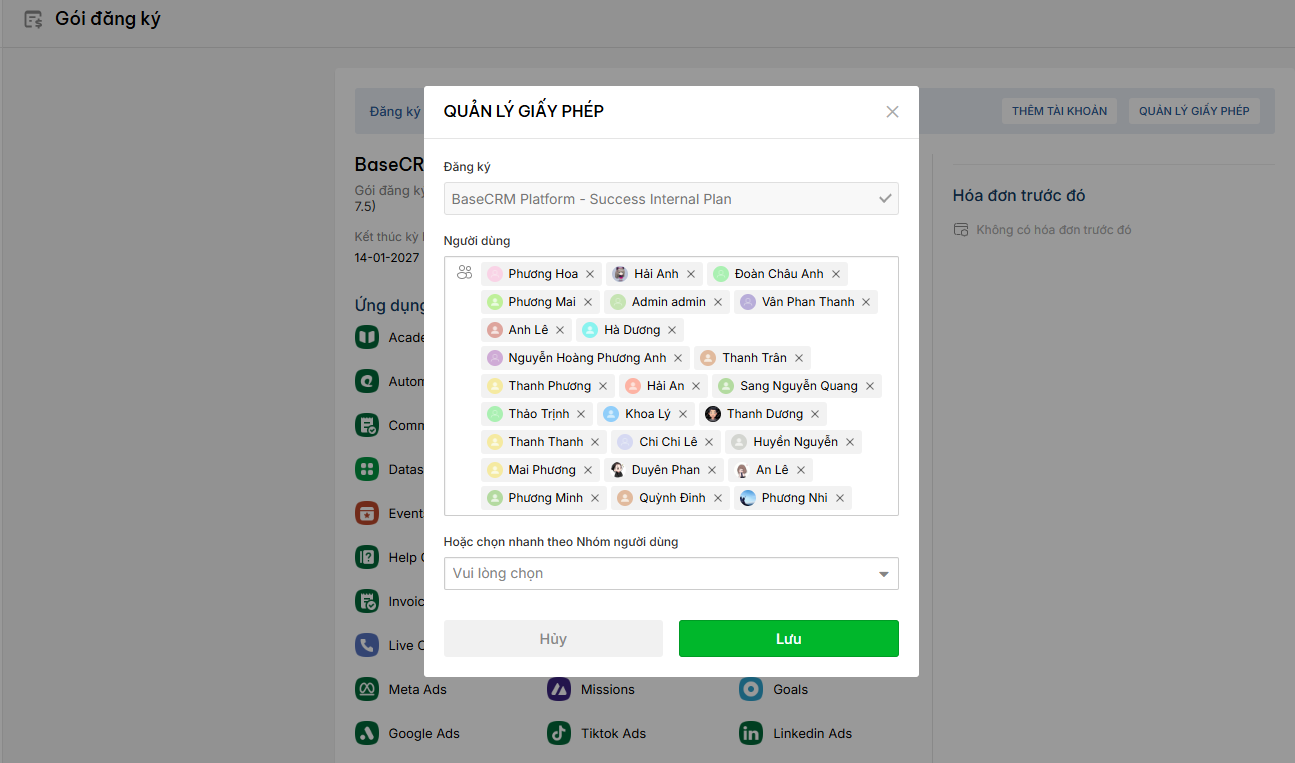Click Lưu to save licenses
Image resolution: width=1295 pixels, height=763 pixels.
[789, 639]
